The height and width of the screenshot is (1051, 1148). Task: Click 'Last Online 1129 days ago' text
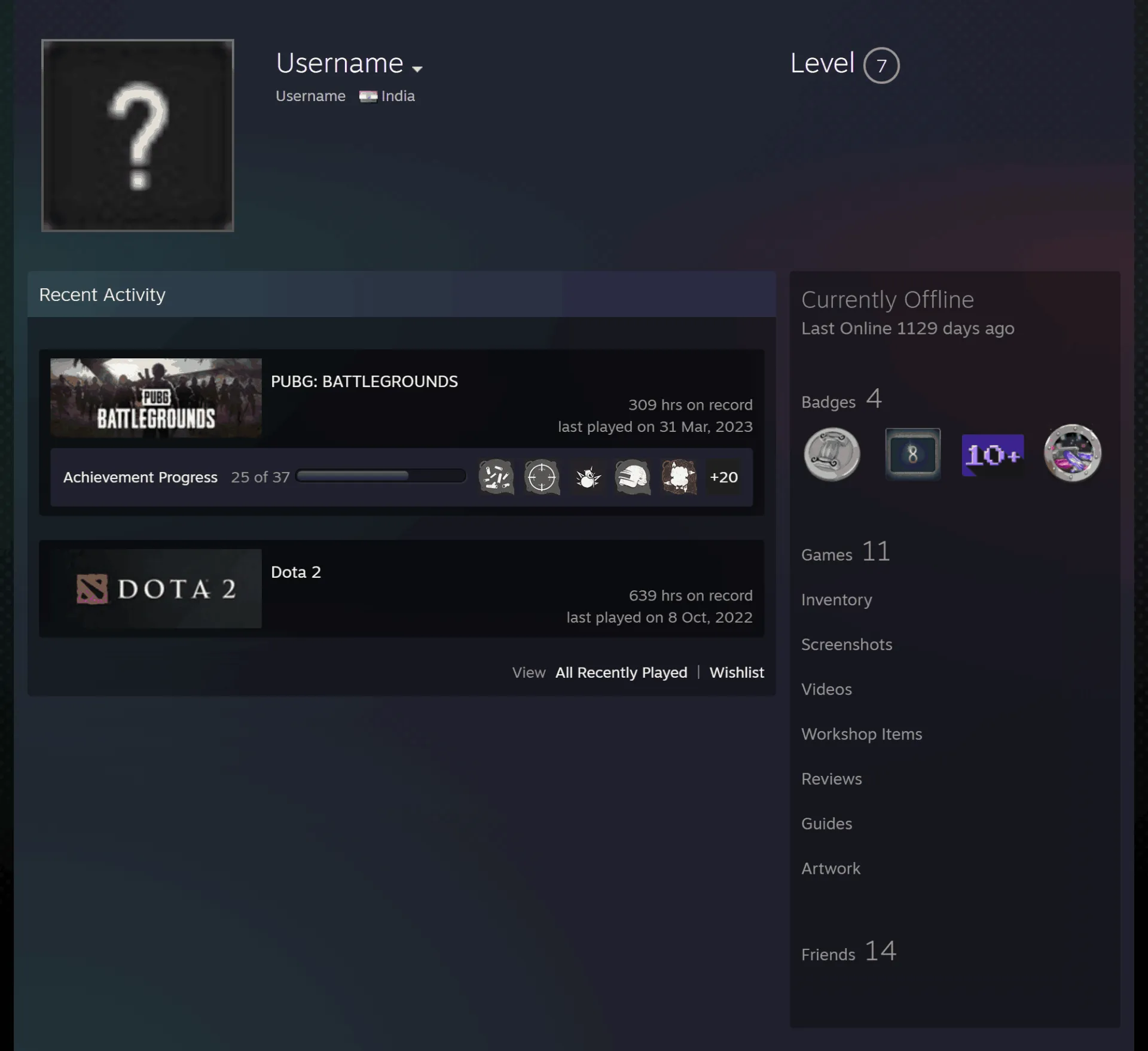[x=908, y=328]
